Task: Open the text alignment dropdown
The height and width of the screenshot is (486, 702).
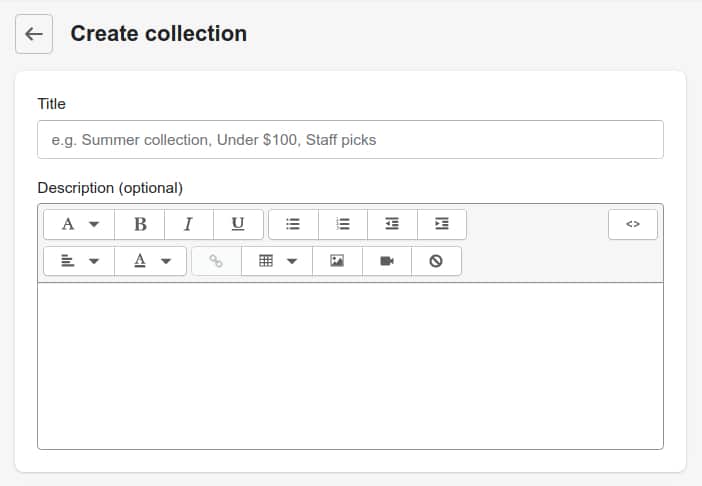Action: (x=79, y=261)
